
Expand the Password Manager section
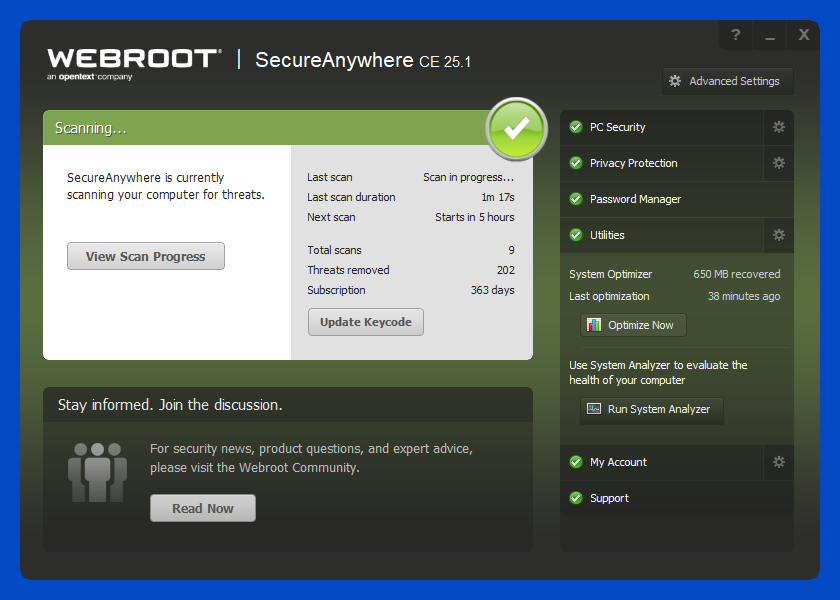coord(677,199)
